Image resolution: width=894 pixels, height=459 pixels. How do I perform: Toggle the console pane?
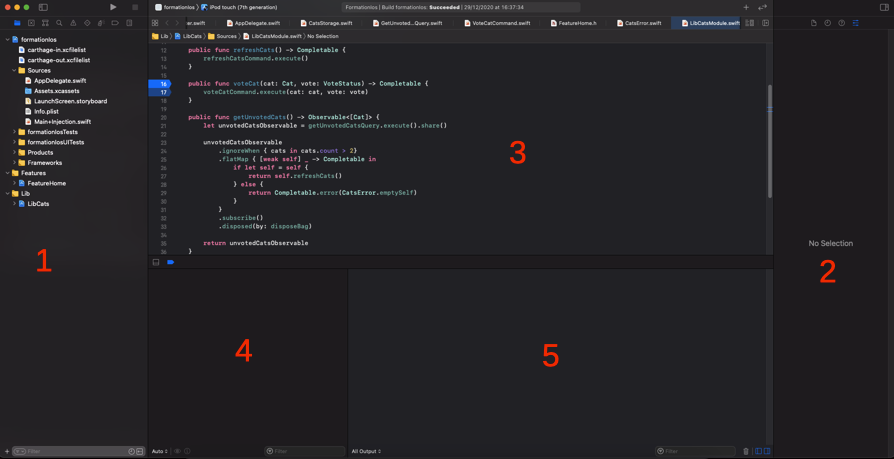tap(767, 451)
